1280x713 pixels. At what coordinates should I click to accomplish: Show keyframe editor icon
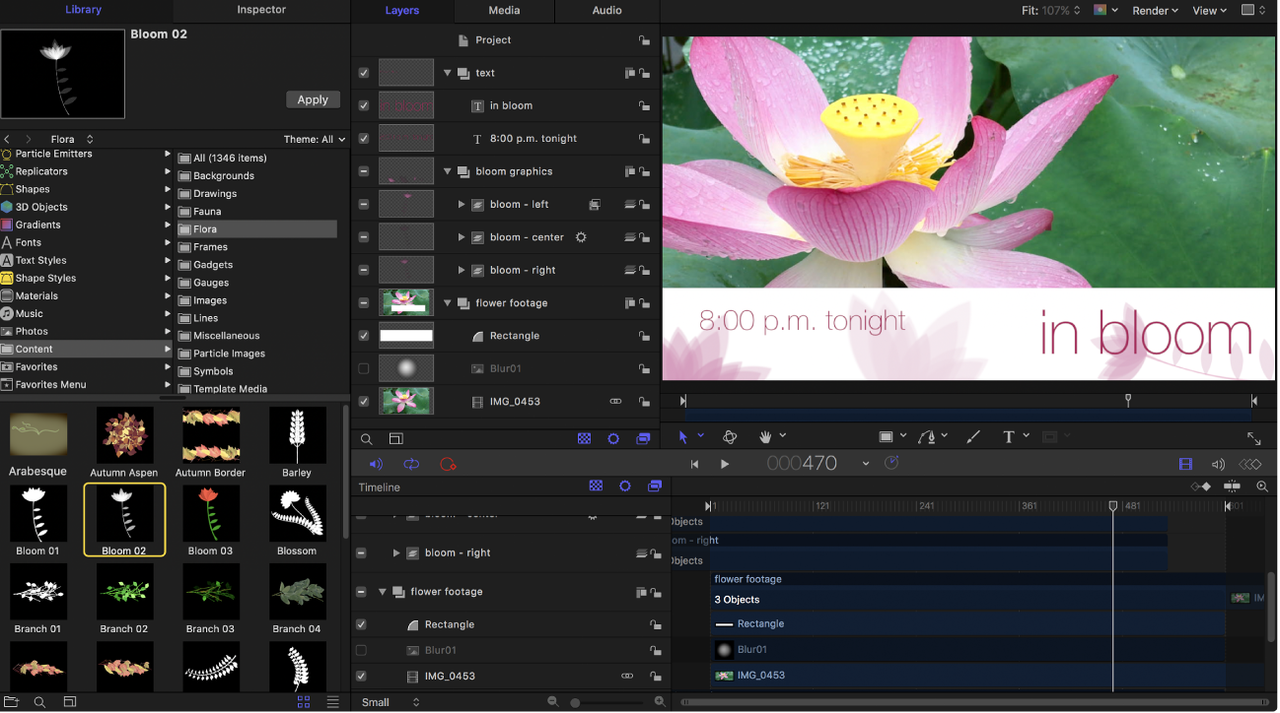point(1250,464)
